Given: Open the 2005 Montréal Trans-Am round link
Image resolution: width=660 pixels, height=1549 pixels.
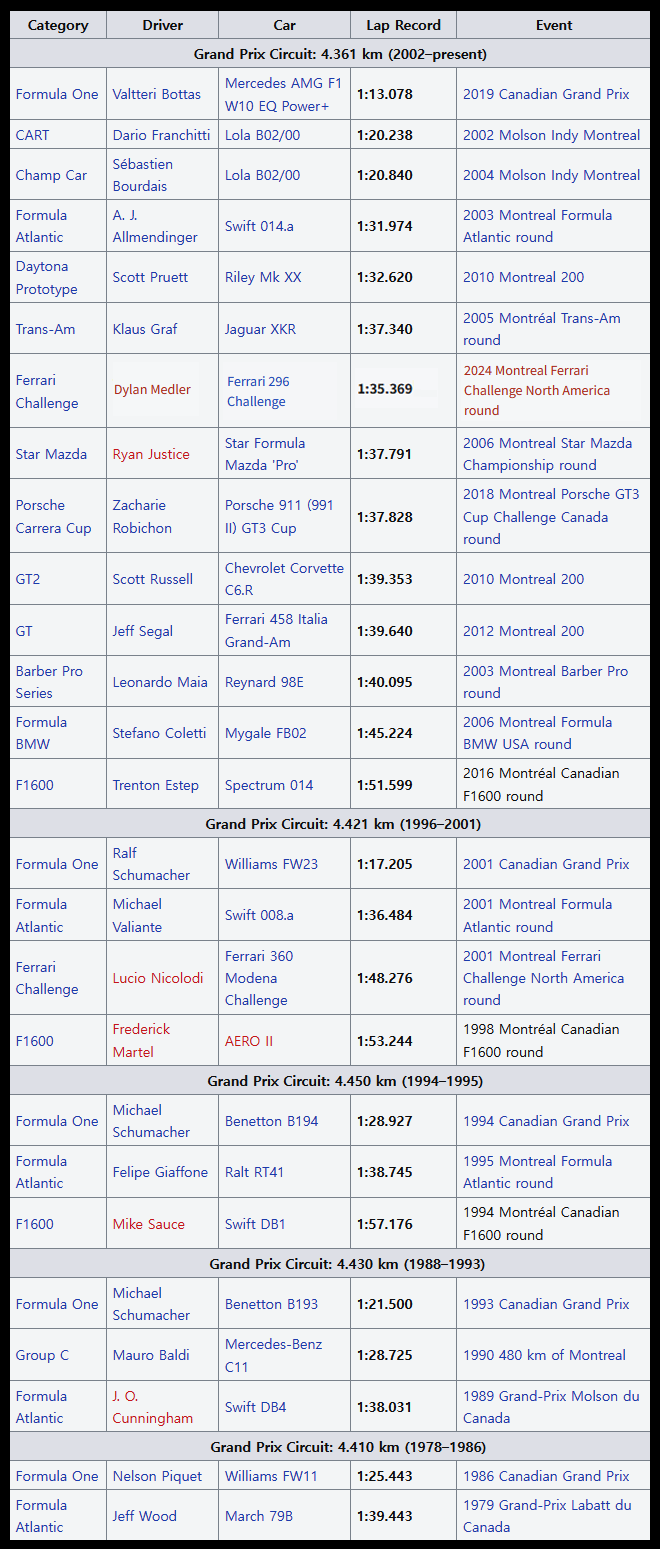Looking at the screenshot, I should (541, 329).
